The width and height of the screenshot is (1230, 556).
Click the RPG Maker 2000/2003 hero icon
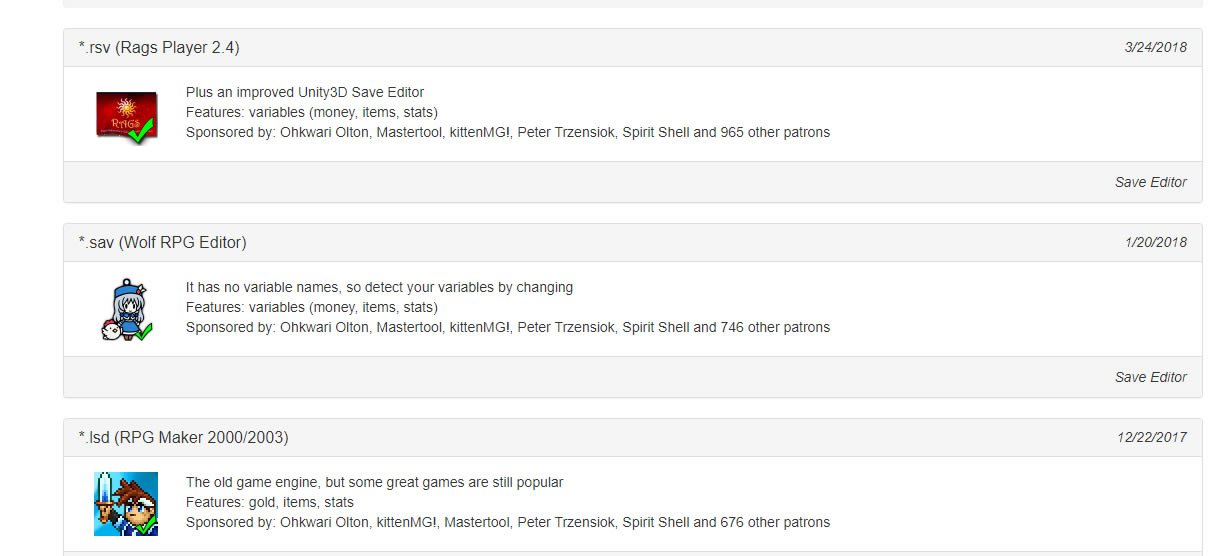point(126,503)
